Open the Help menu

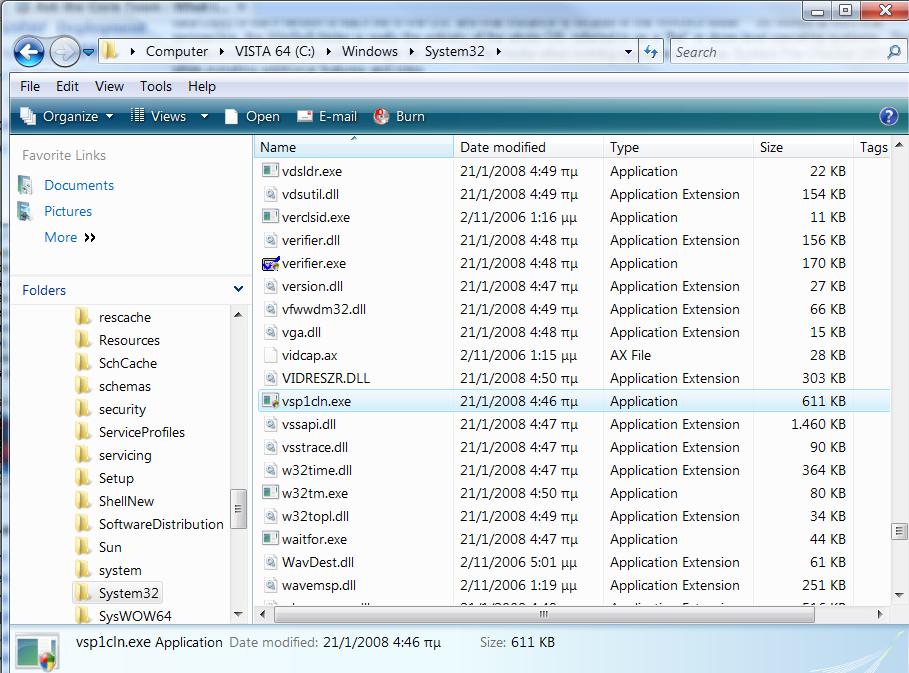201,86
